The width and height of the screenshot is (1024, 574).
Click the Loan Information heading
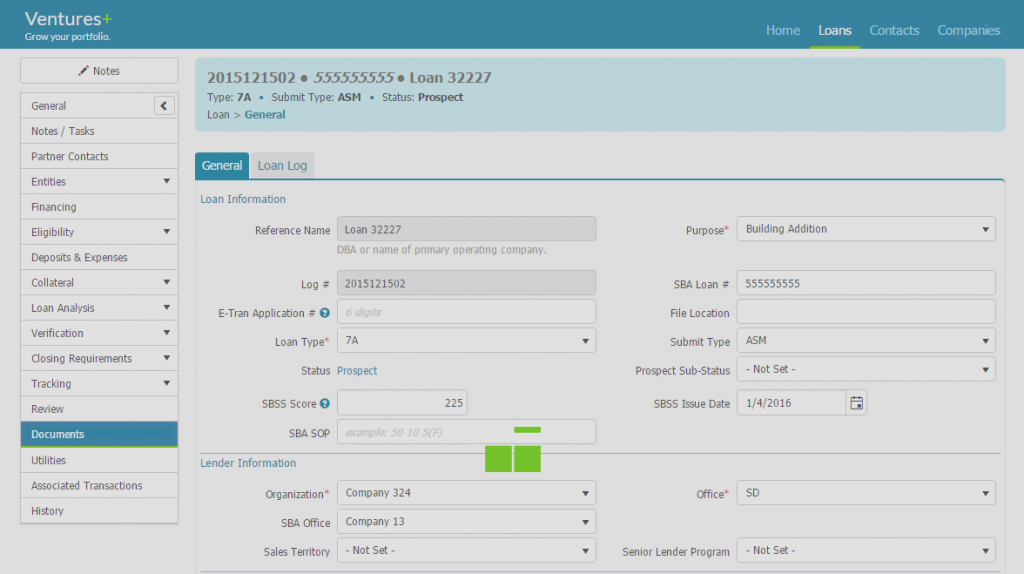pyautogui.click(x=243, y=199)
